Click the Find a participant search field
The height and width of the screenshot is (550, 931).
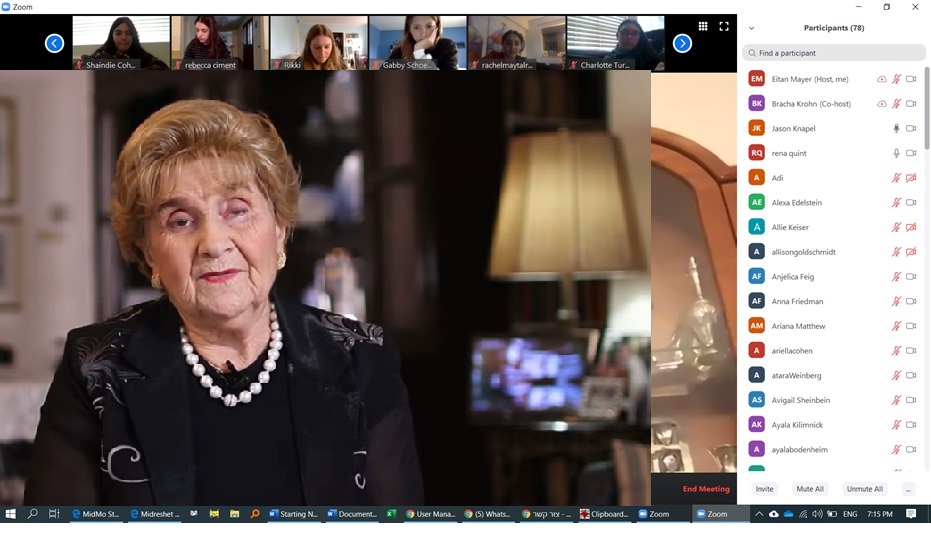(834, 53)
